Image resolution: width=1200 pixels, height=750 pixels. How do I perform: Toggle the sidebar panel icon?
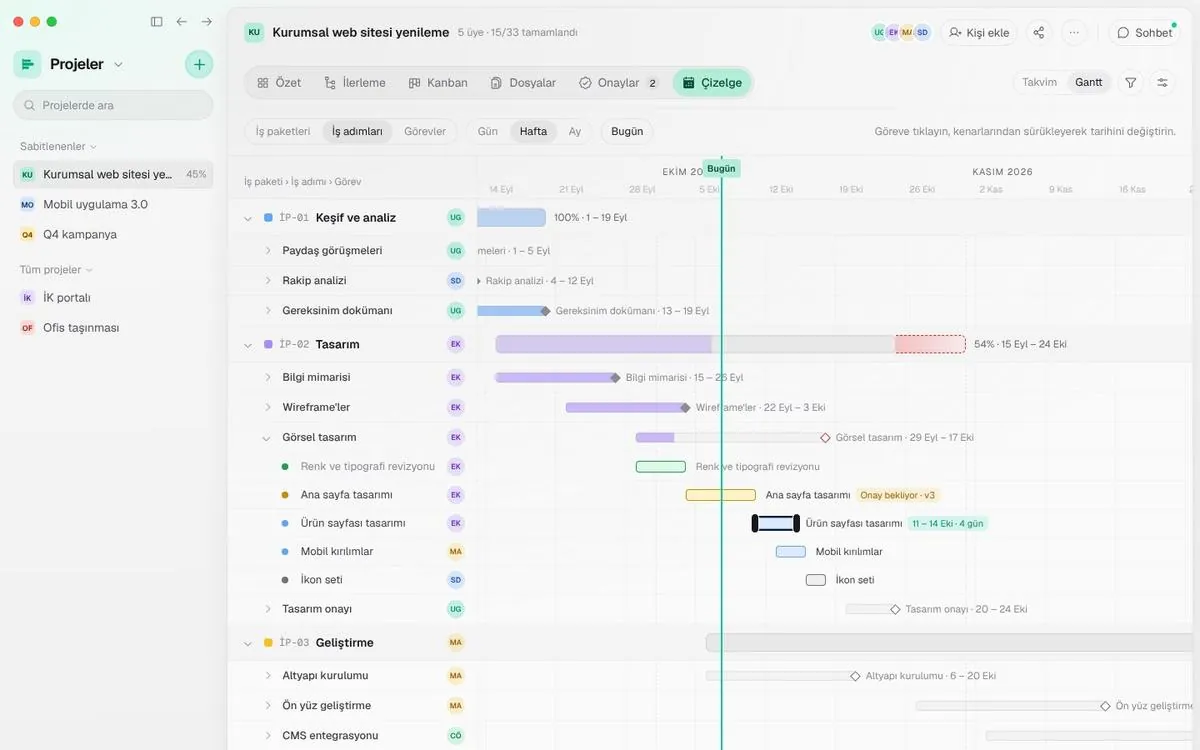click(x=156, y=21)
